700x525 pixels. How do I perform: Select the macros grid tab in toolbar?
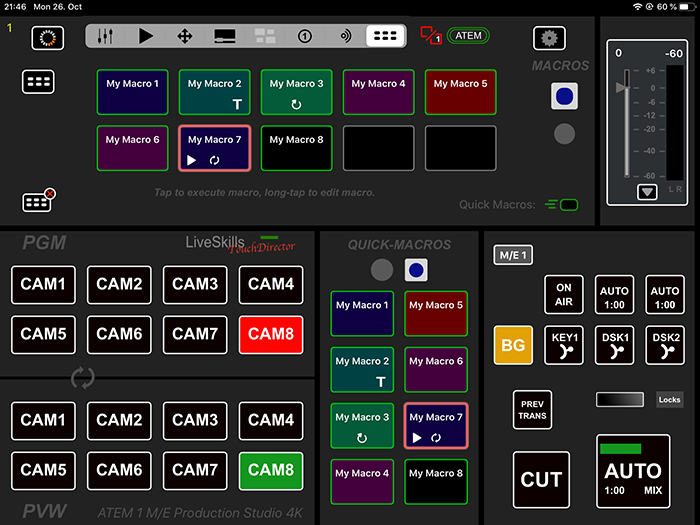(385, 36)
